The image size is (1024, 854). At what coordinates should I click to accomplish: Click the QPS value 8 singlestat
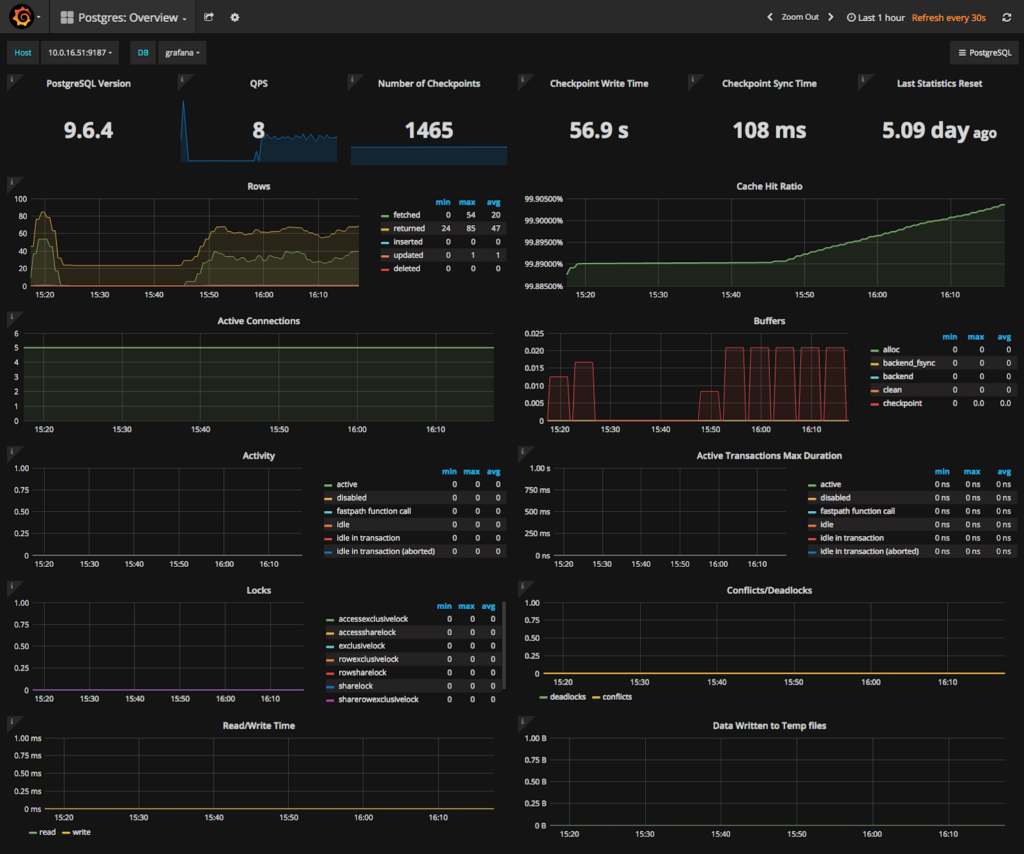pyautogui.click(x=259, y=130)
